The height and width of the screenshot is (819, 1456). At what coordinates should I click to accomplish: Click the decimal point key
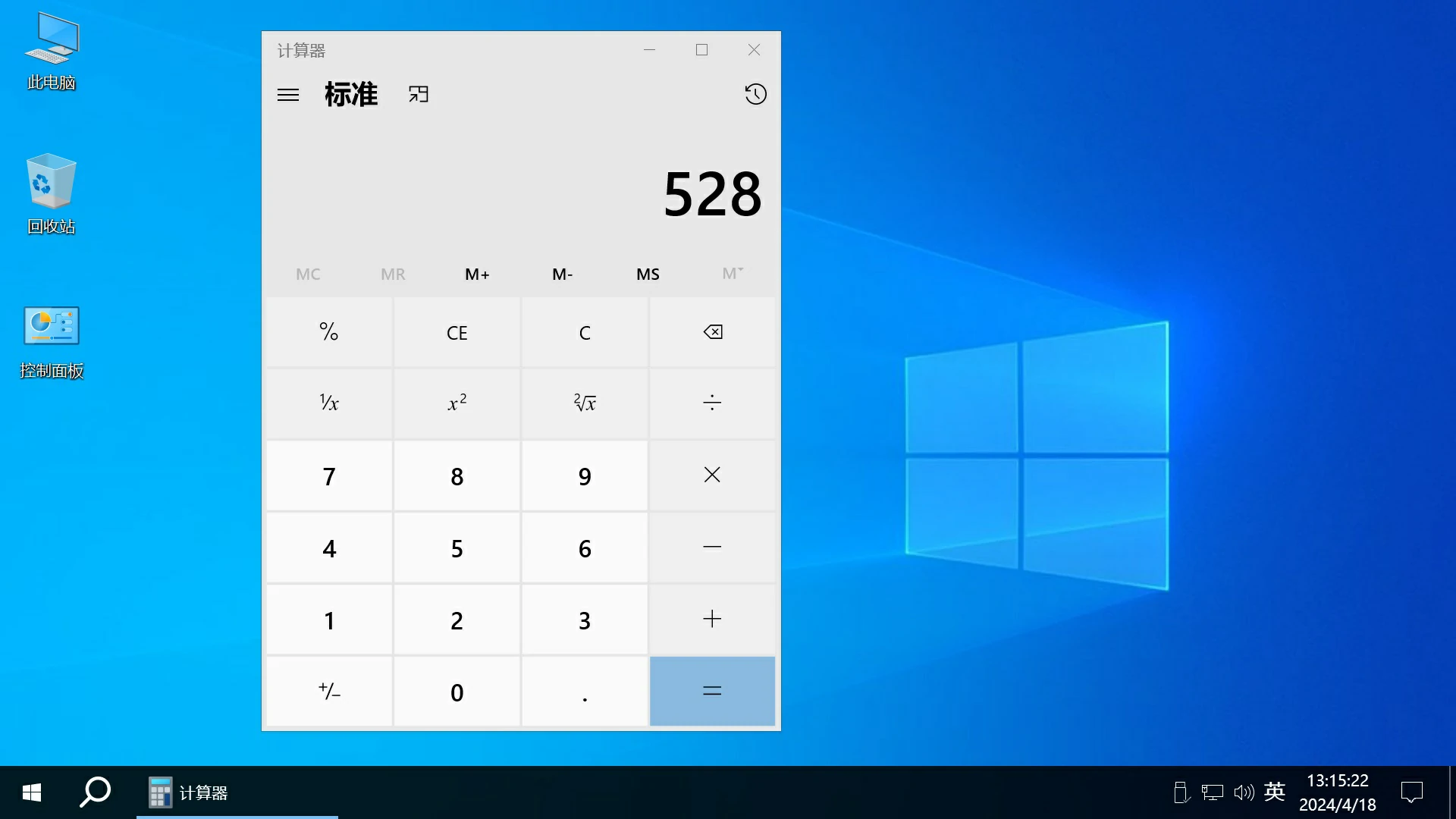[585, 691]
